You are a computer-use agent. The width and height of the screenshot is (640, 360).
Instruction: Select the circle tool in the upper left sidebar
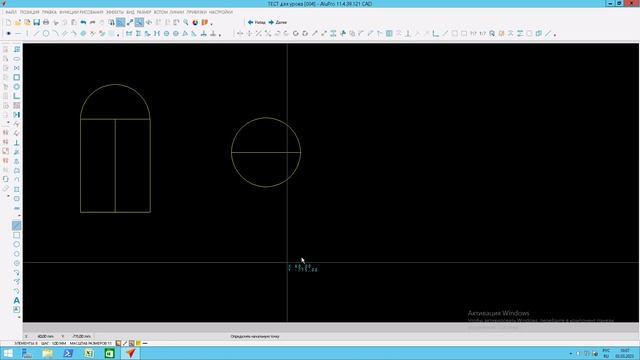click(x=16, y=87)
